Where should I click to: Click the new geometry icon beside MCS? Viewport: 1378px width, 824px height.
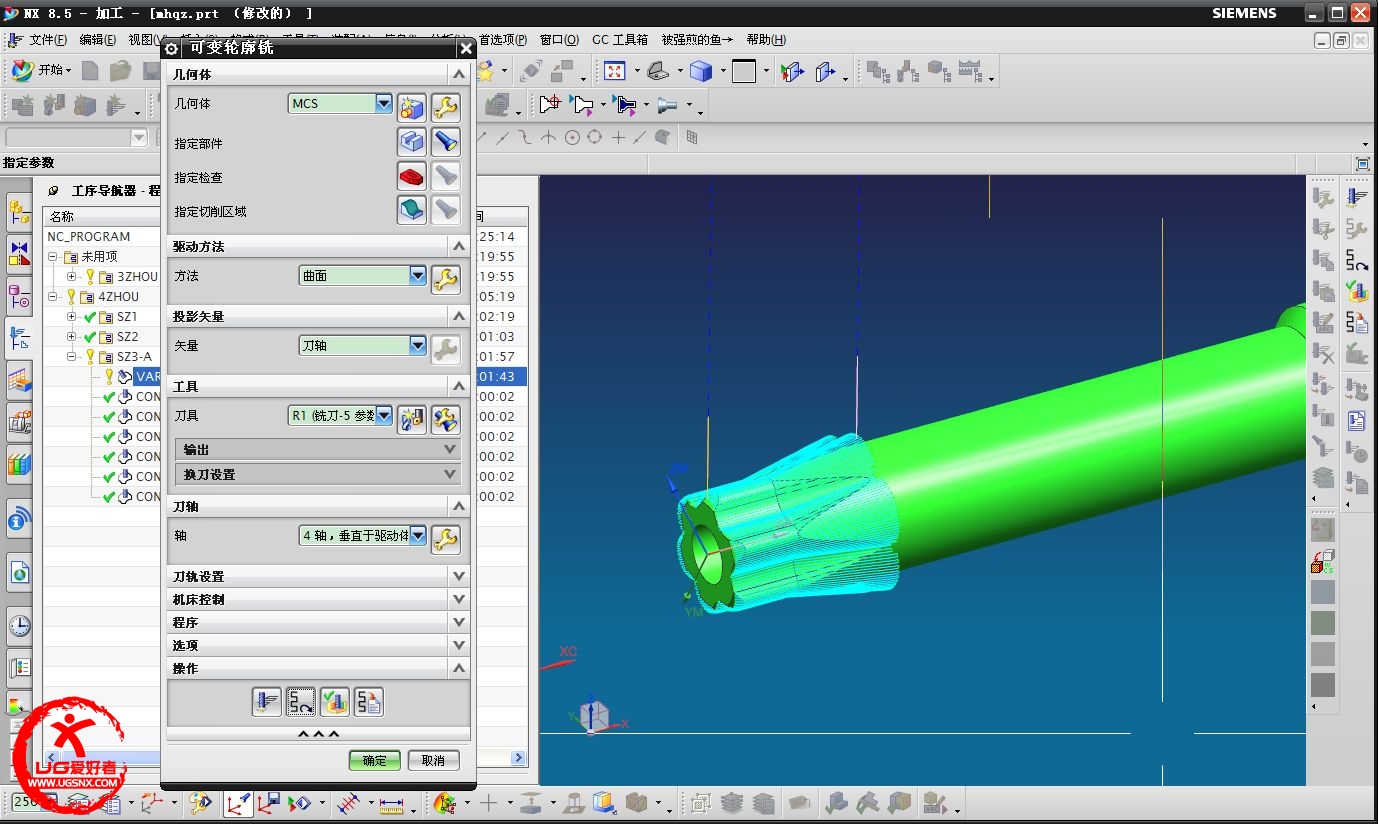411,107
